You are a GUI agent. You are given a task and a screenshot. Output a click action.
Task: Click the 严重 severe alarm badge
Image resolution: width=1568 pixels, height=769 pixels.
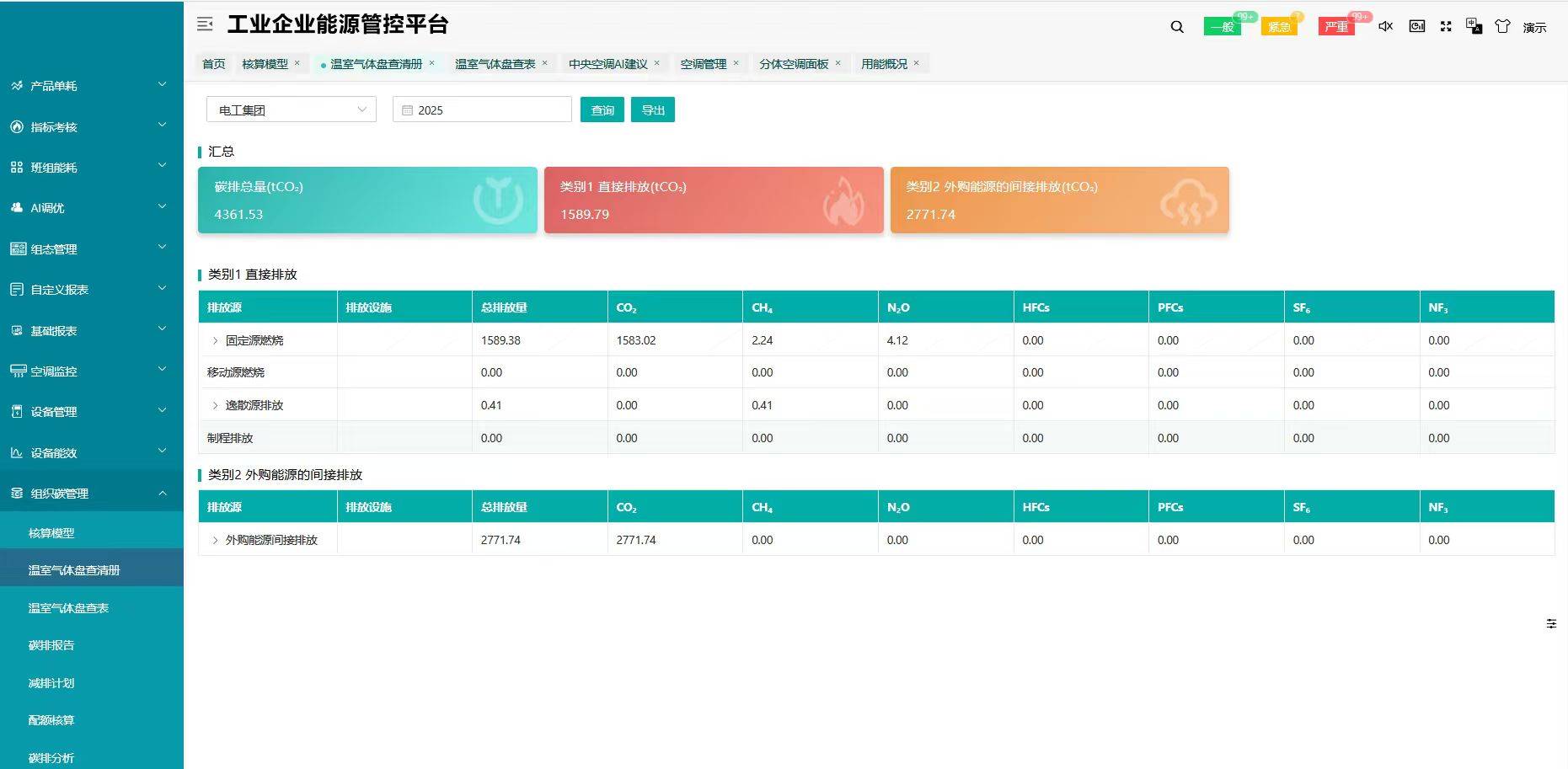(x=1336, y=26)
